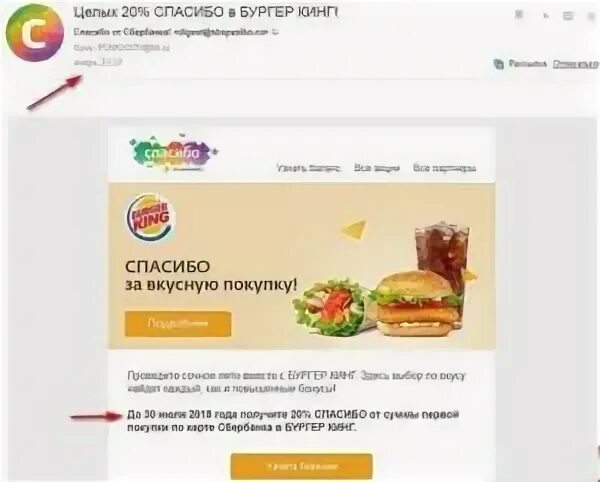
Task: Click the flag icon in message header
Action: 519,15
